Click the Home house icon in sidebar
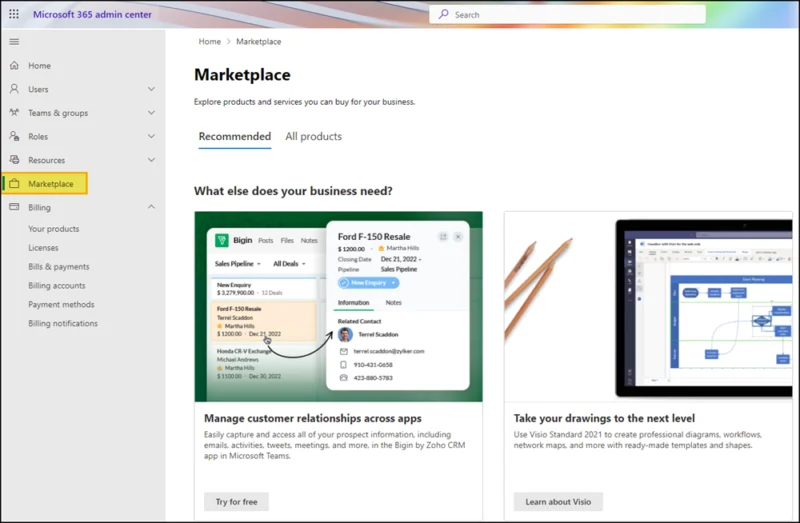This screenshot has height=523, width=800. 14,65
